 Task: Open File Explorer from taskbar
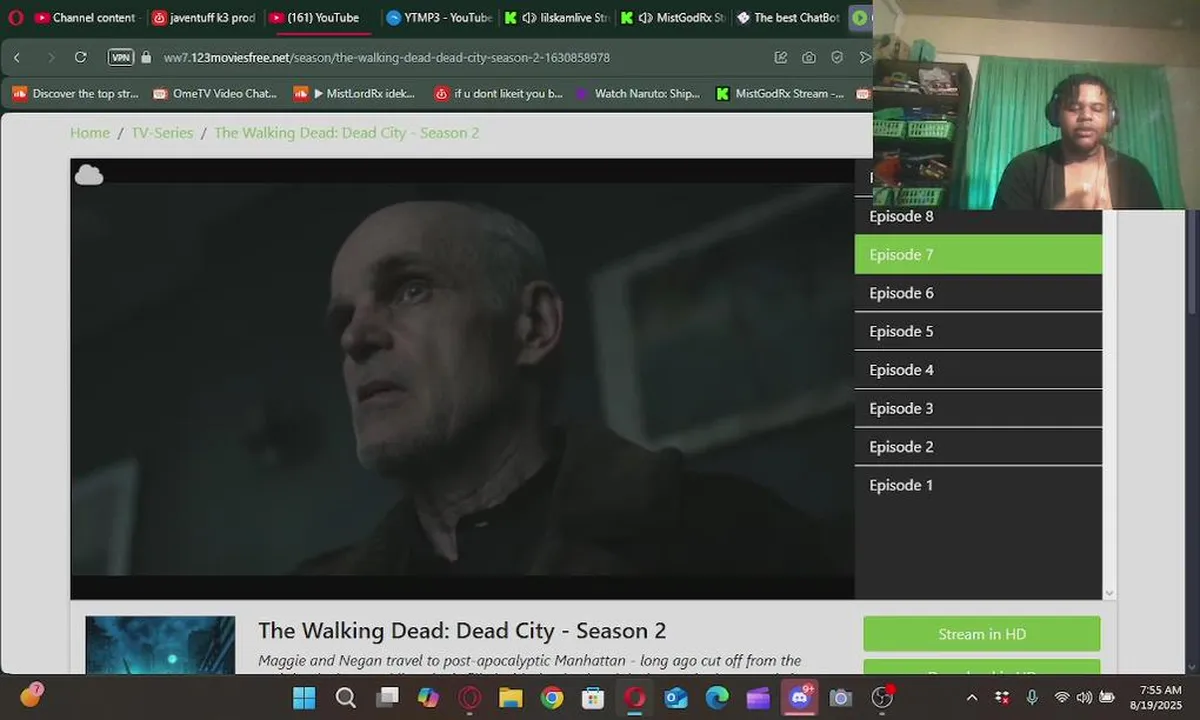[x=511, y=697]
